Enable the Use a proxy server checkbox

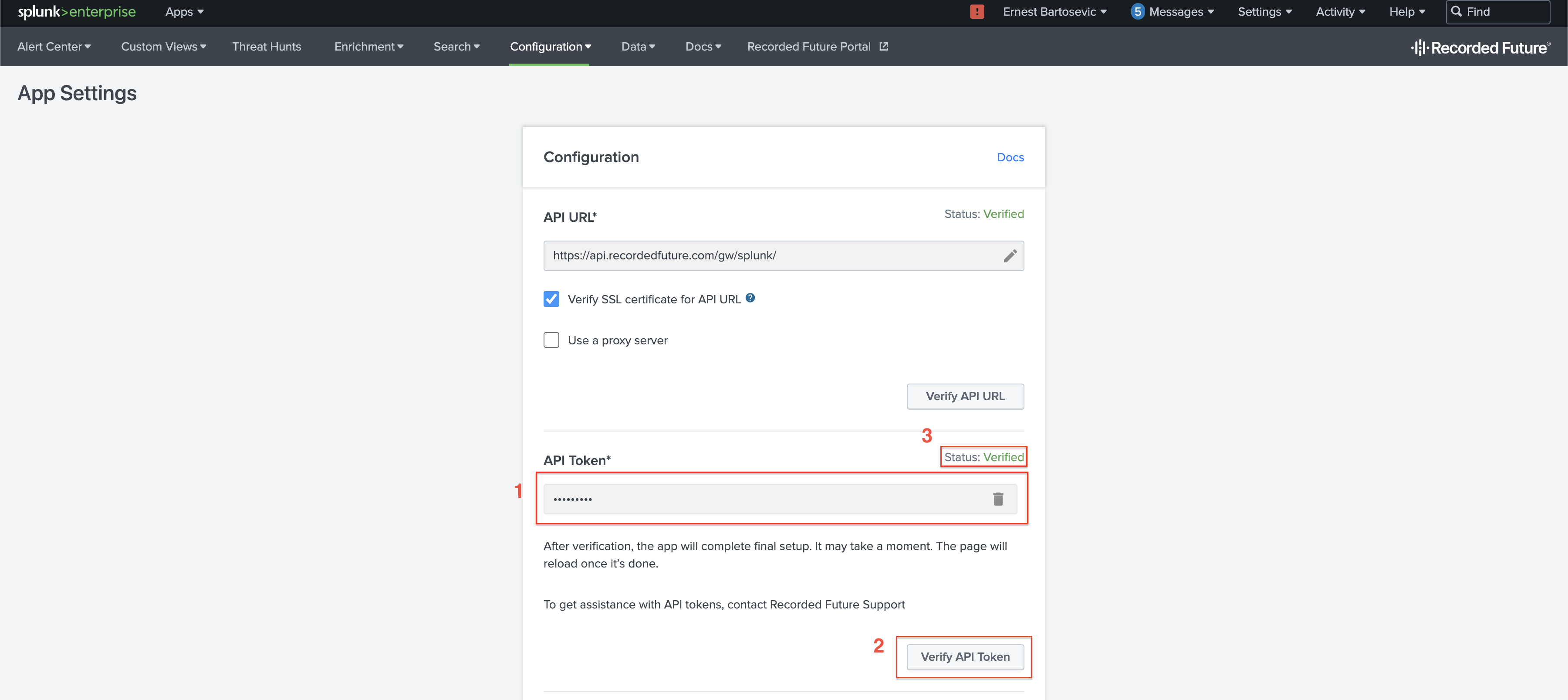[551, 340]
